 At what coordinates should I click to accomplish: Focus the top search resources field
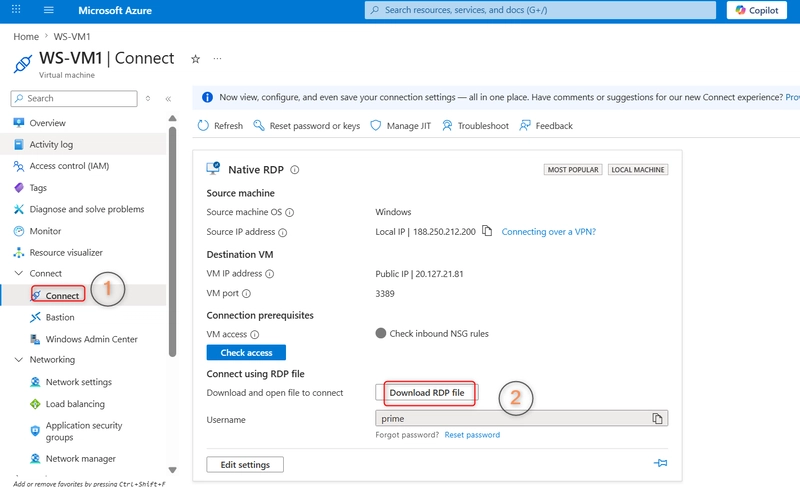tap(540, 10)
